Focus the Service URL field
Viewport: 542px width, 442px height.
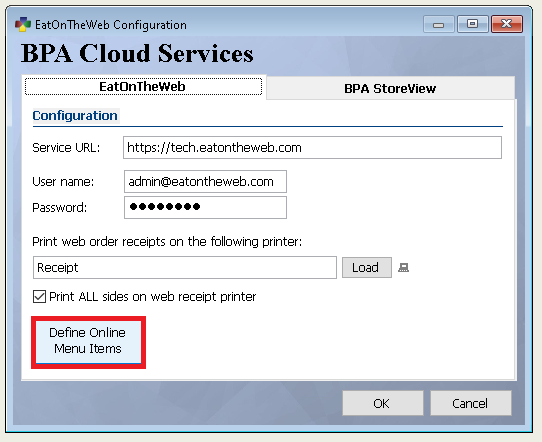tap(312, 148)
